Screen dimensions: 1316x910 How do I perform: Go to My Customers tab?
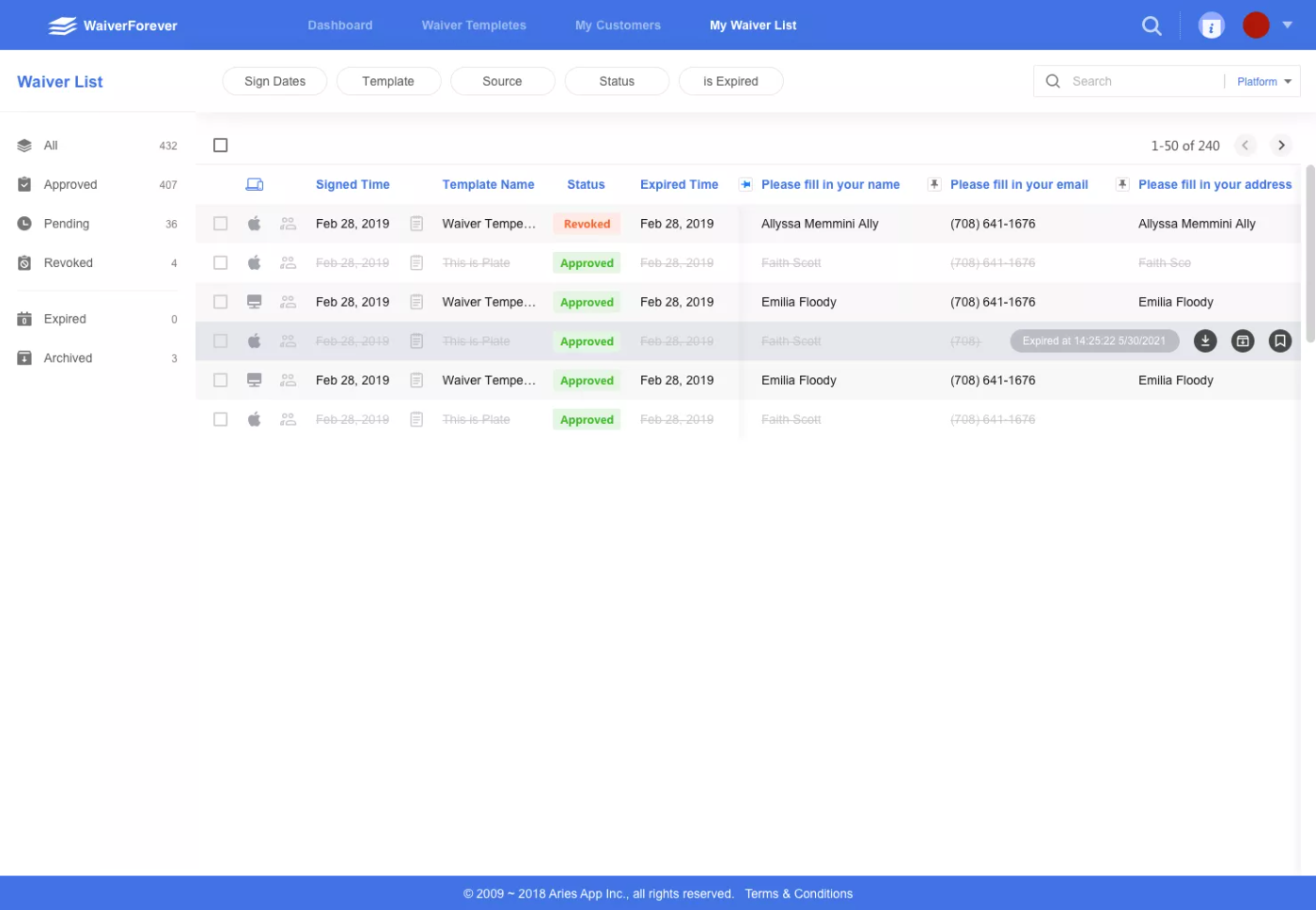pyautogui.click(x=618, y=25)
